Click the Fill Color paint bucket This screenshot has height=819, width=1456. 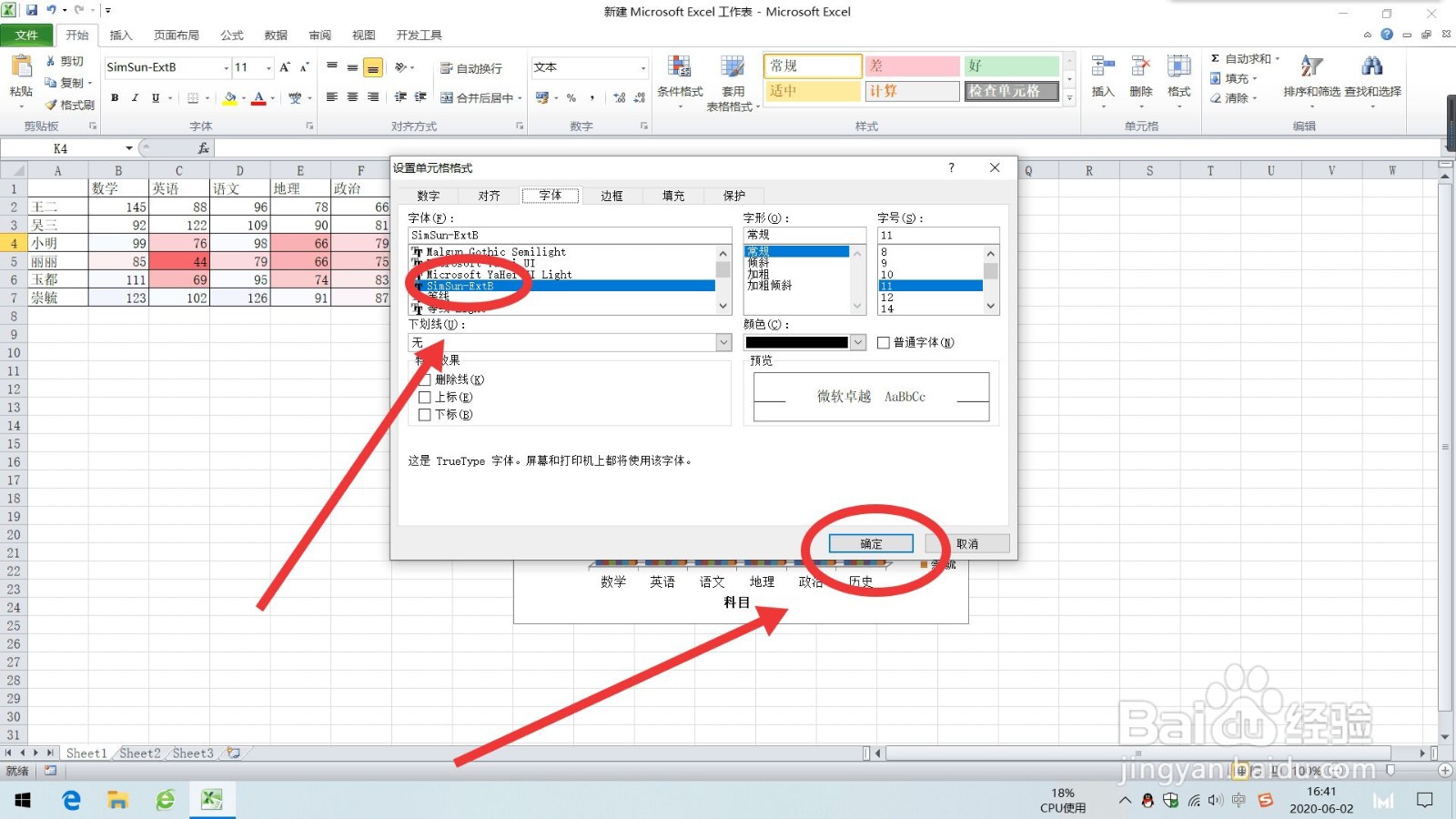pos(230,97)
